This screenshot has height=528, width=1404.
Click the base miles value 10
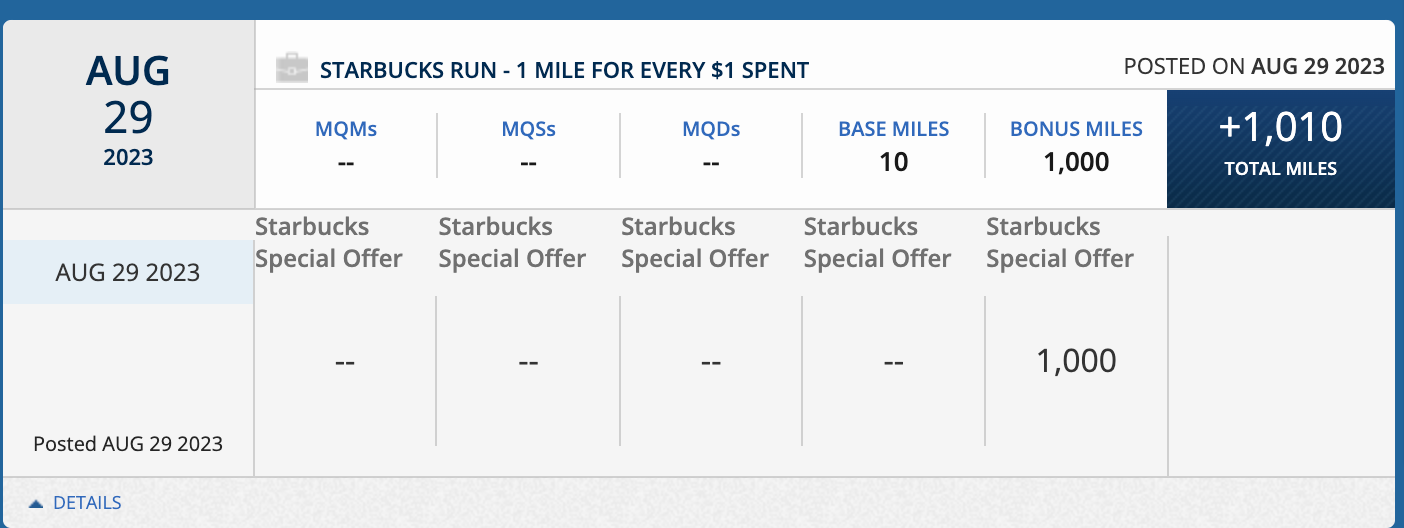[893, 162]
